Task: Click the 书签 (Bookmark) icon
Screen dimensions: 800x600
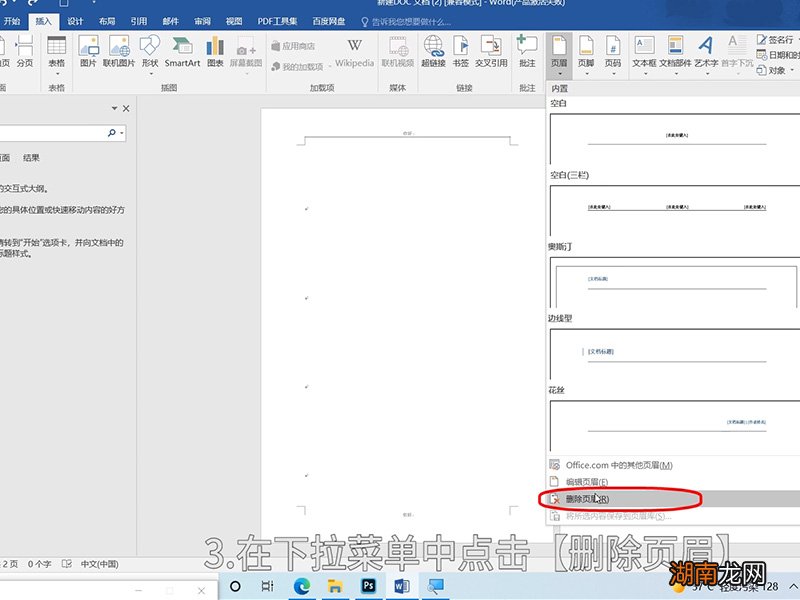Action: pyautogui.click(x=460, y=50)
